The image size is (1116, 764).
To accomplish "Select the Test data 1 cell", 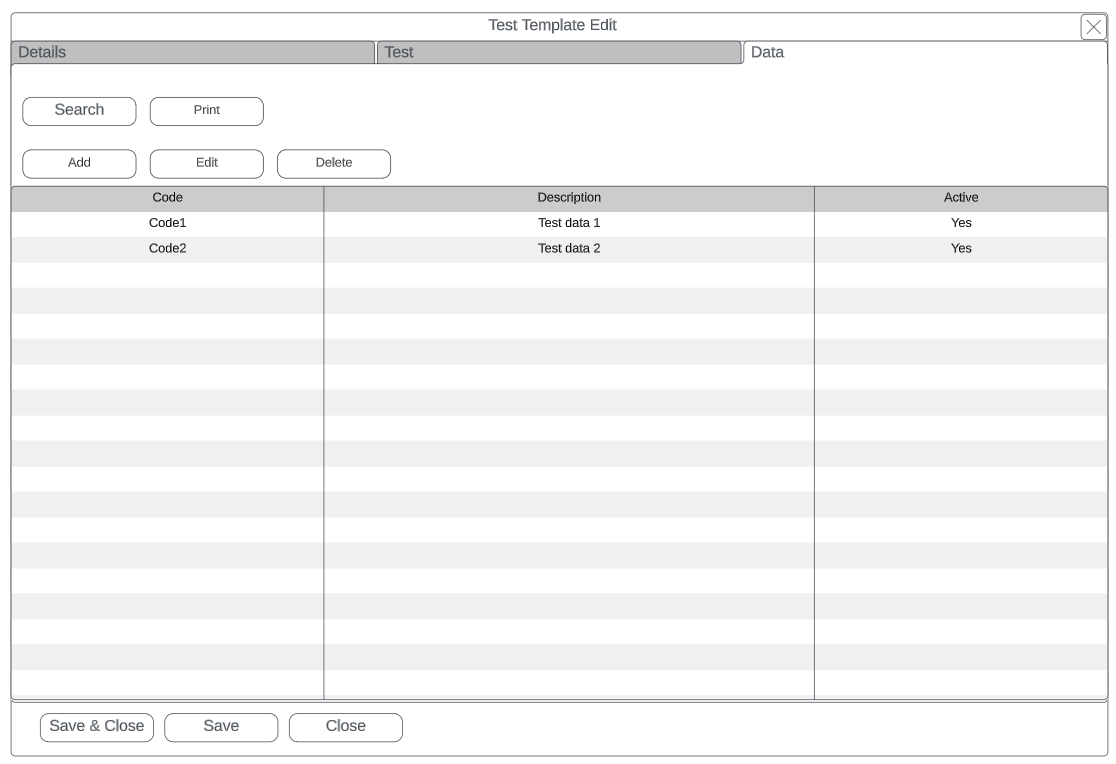I will point(569,224).
